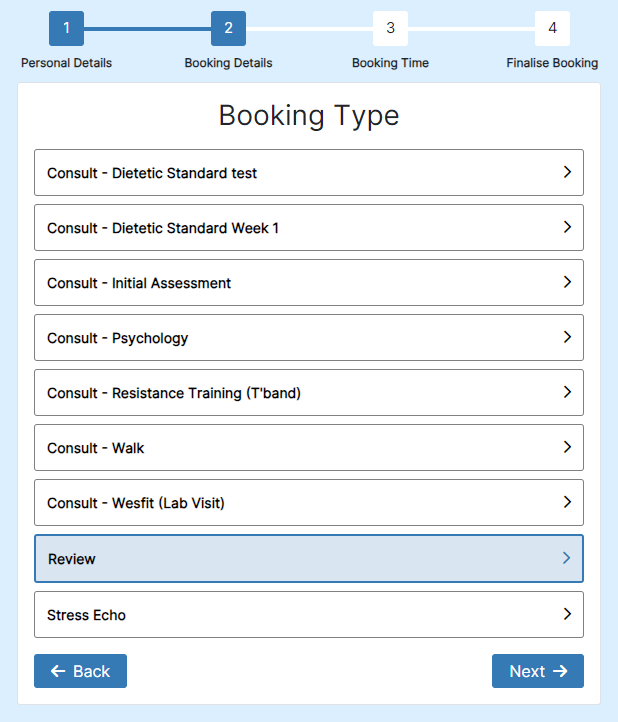Jump to step 3 Booking Time
The image size is (618, 722).
pyautogui.click(x=391, y=29)
